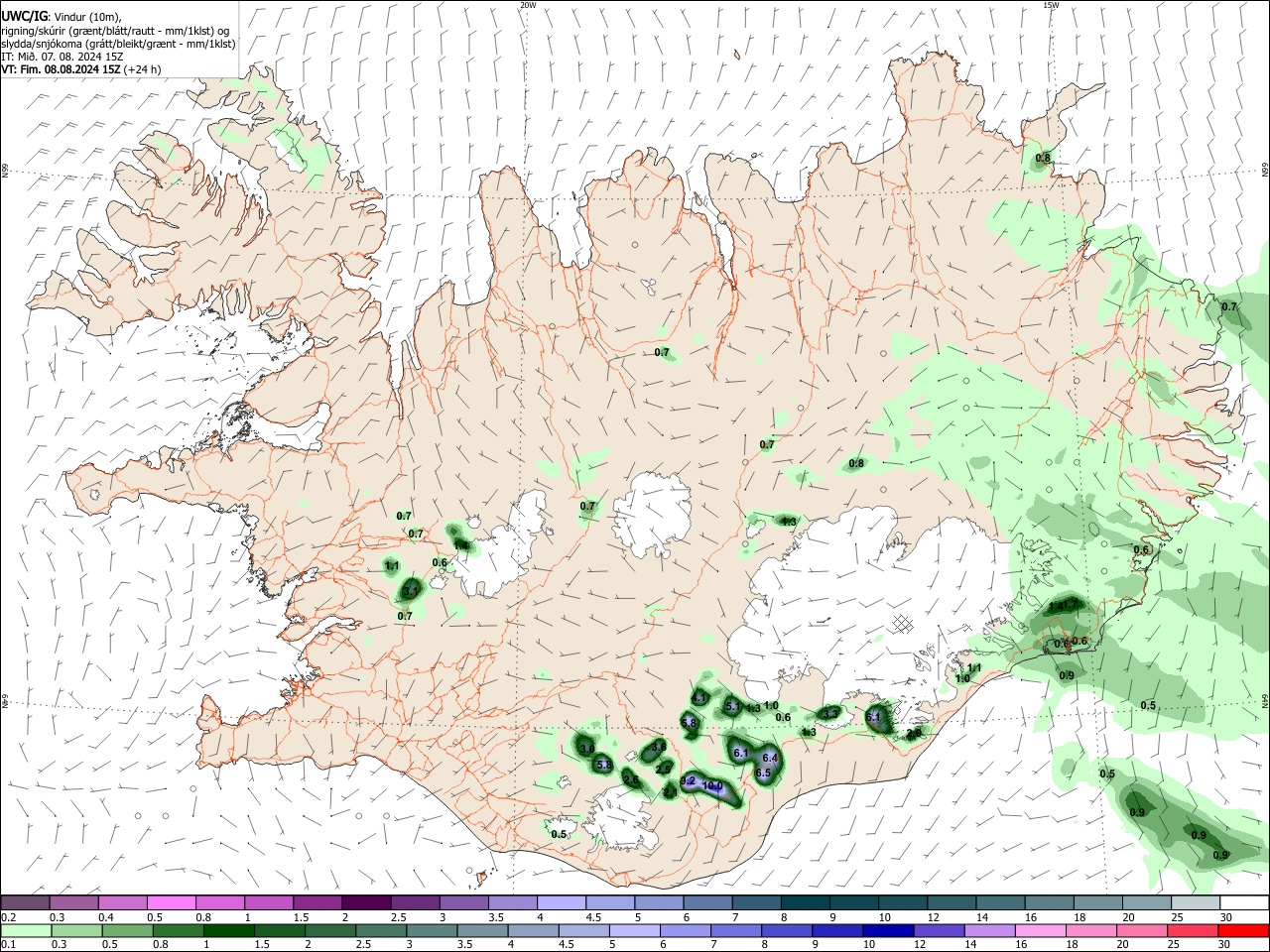The image size is (1270, 952).
Task: Click the '4.1' precipitation value on the map
Action: pyautogui.click(x=698, y=698)
